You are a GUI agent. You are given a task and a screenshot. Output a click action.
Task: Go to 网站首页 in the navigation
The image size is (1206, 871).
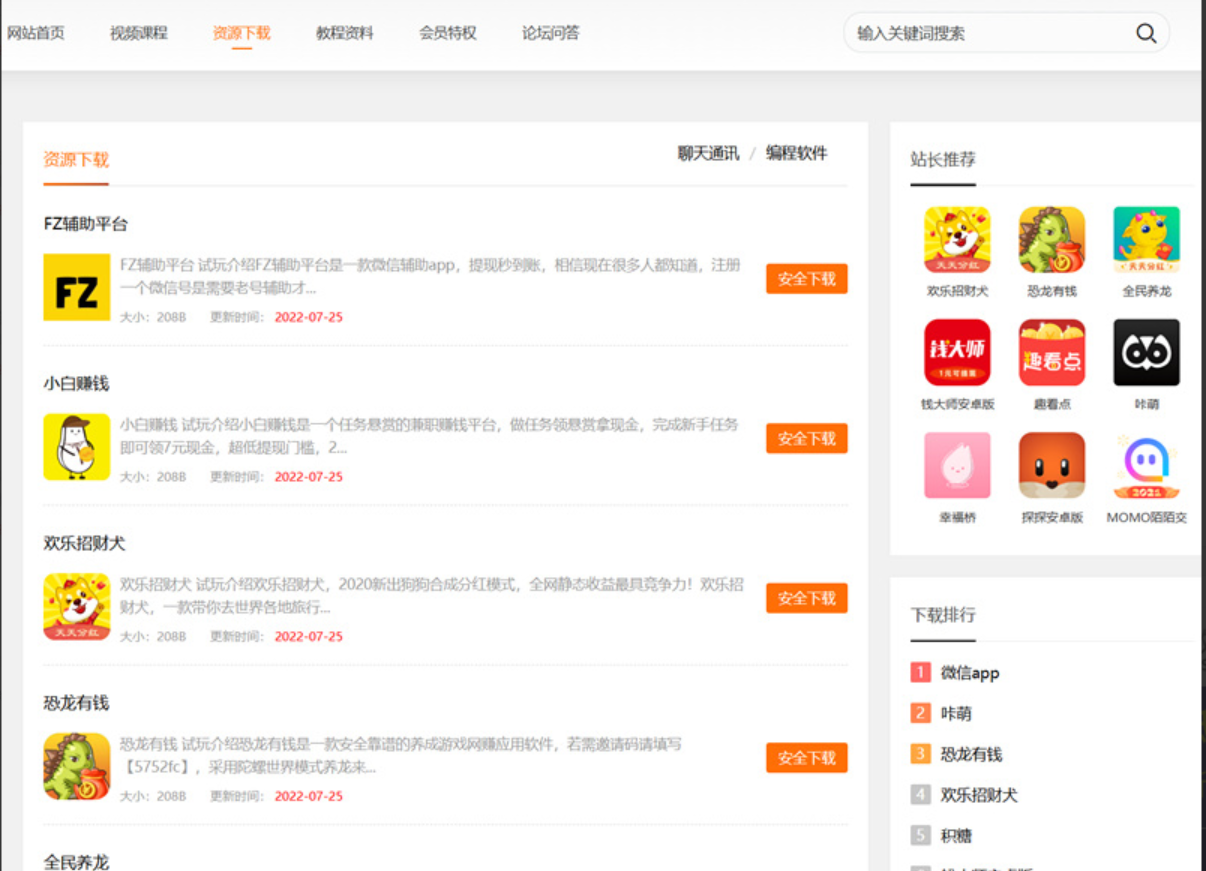click(x=36, y=33)
